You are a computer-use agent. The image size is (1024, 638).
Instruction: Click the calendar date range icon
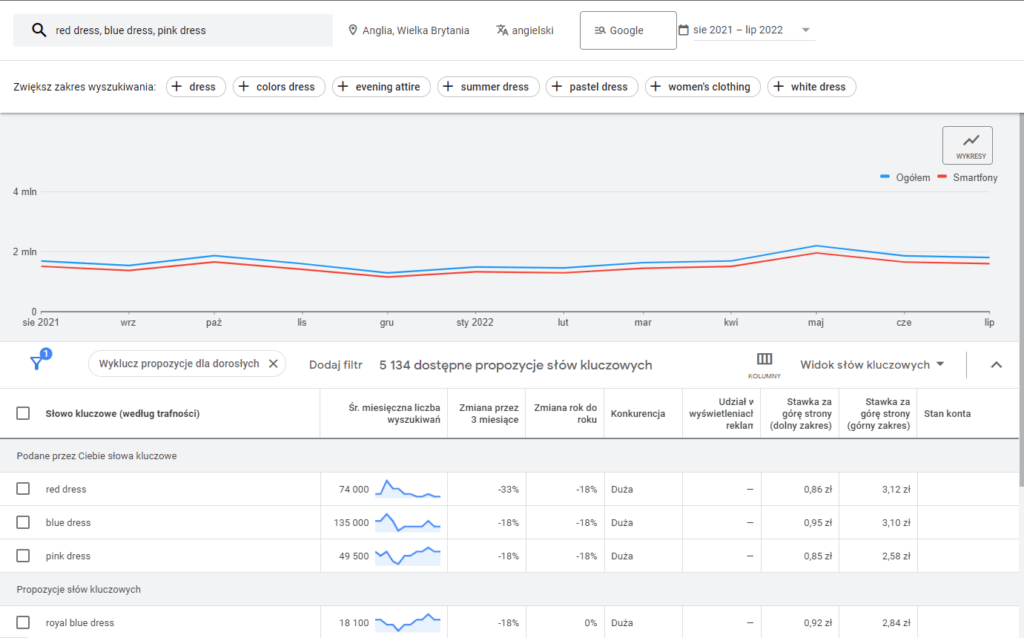point(684,30)
